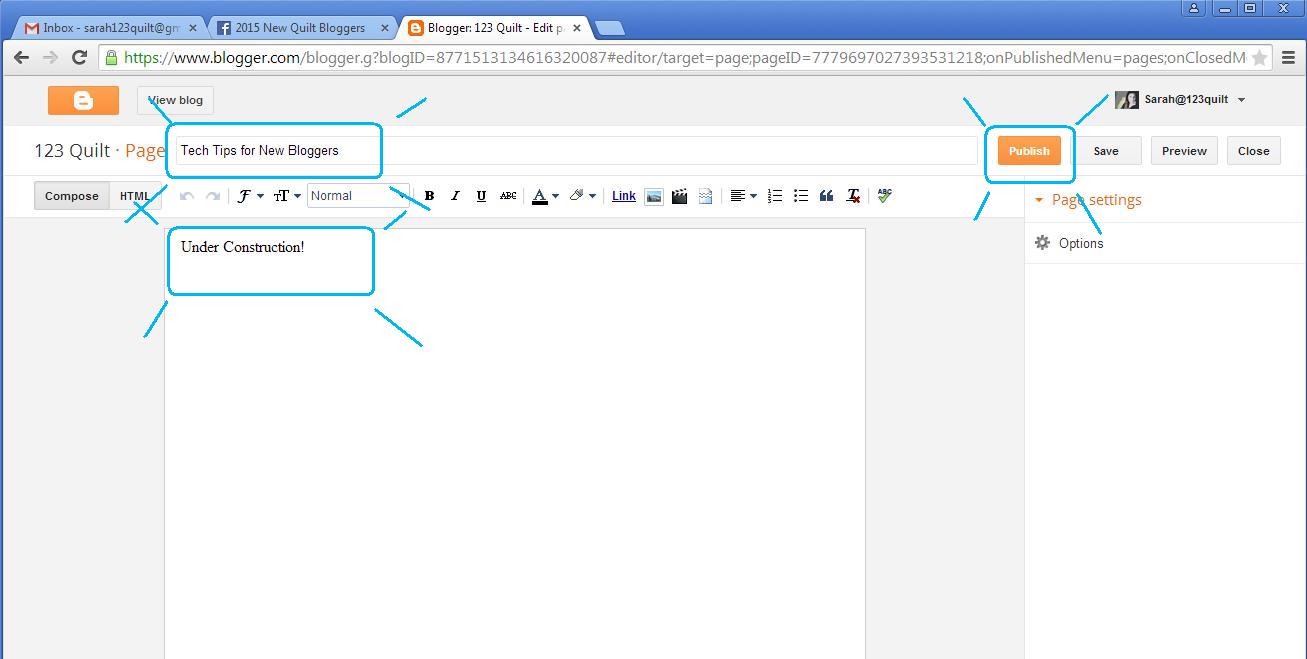Insert a video into the page
Viewport: 1307px width, 659px height.
pos(680,195)
